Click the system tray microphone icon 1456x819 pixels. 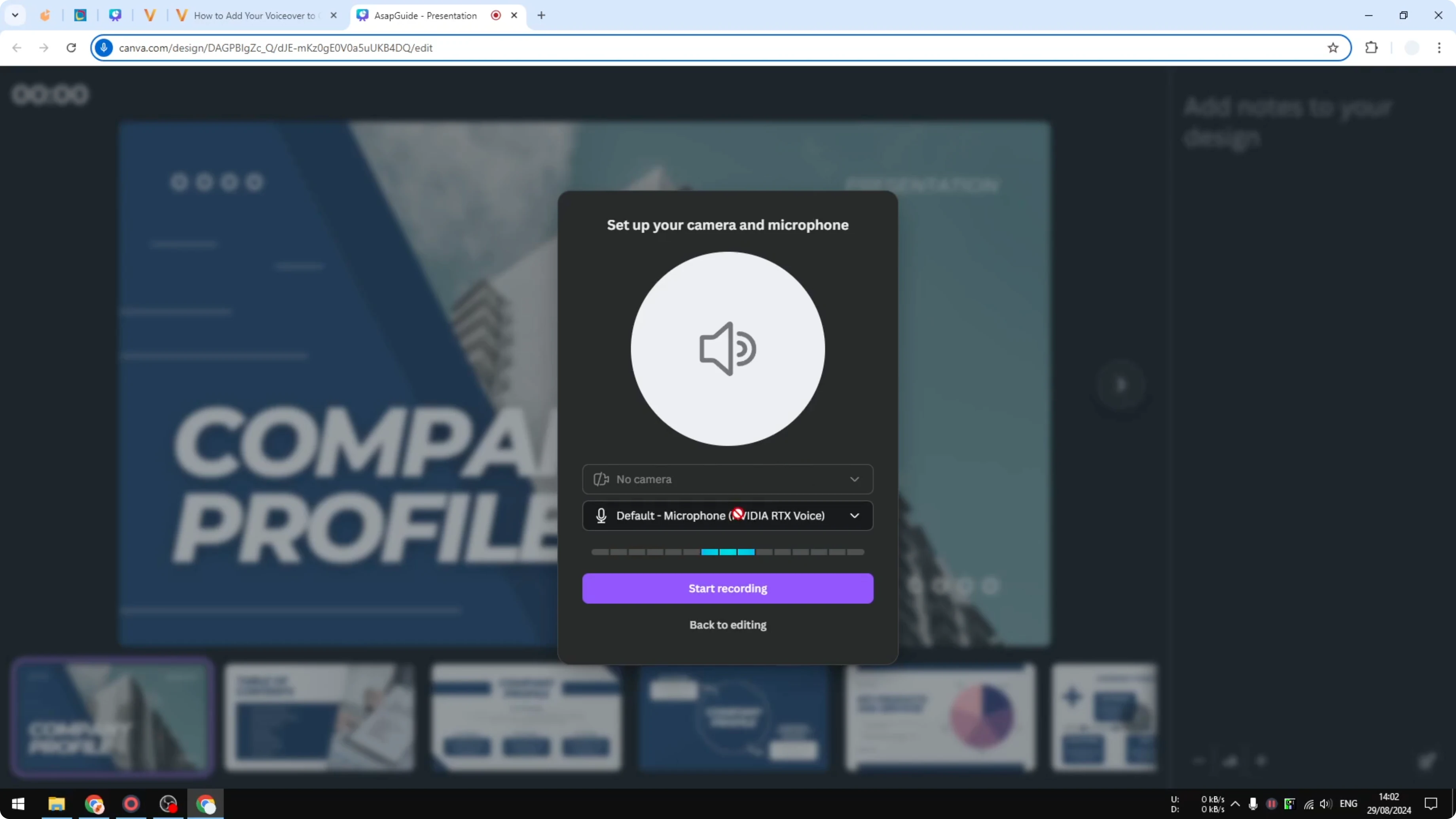click(1253, 804)
